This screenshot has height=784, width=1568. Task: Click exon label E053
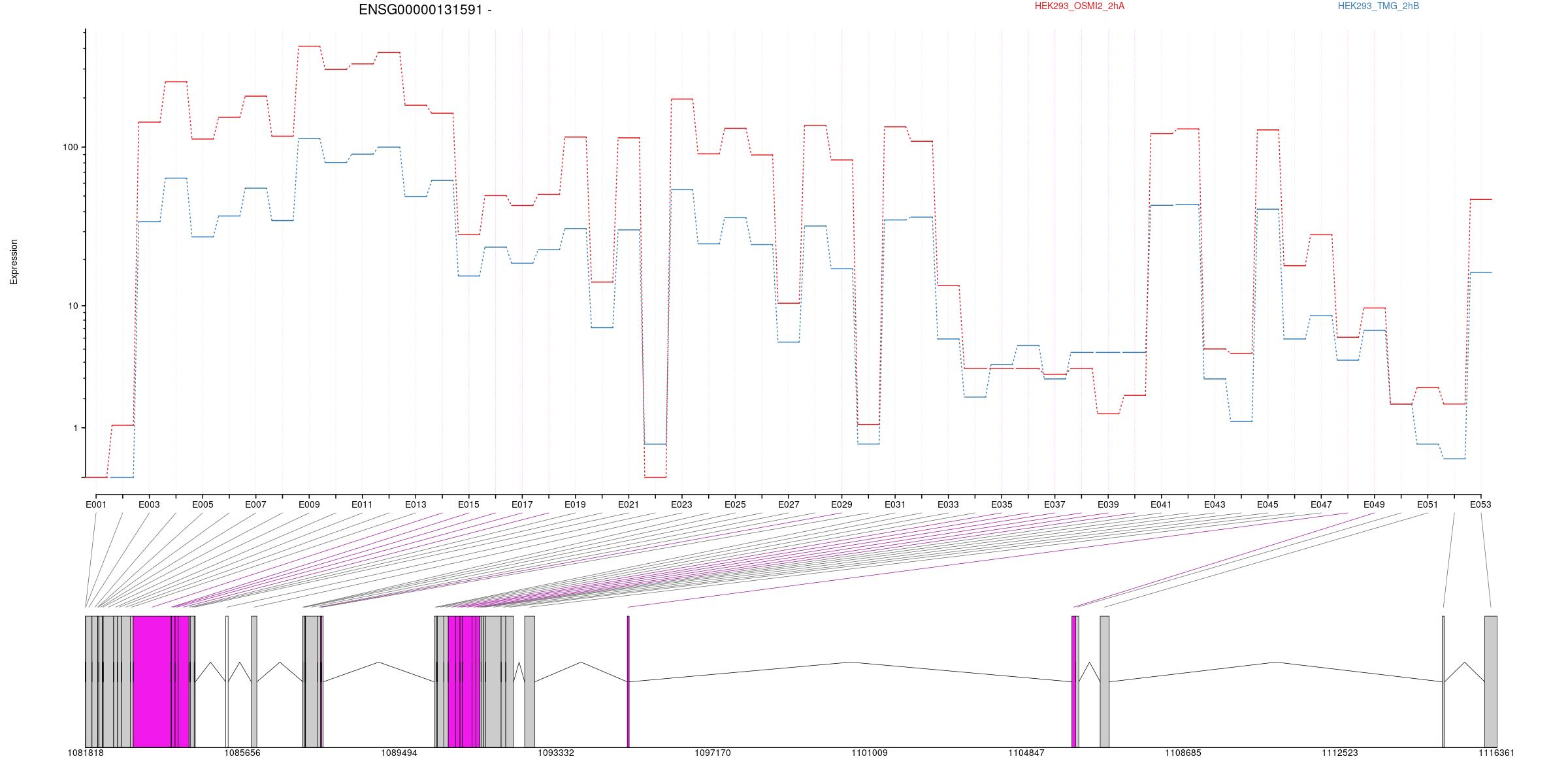click(1480, 504)
